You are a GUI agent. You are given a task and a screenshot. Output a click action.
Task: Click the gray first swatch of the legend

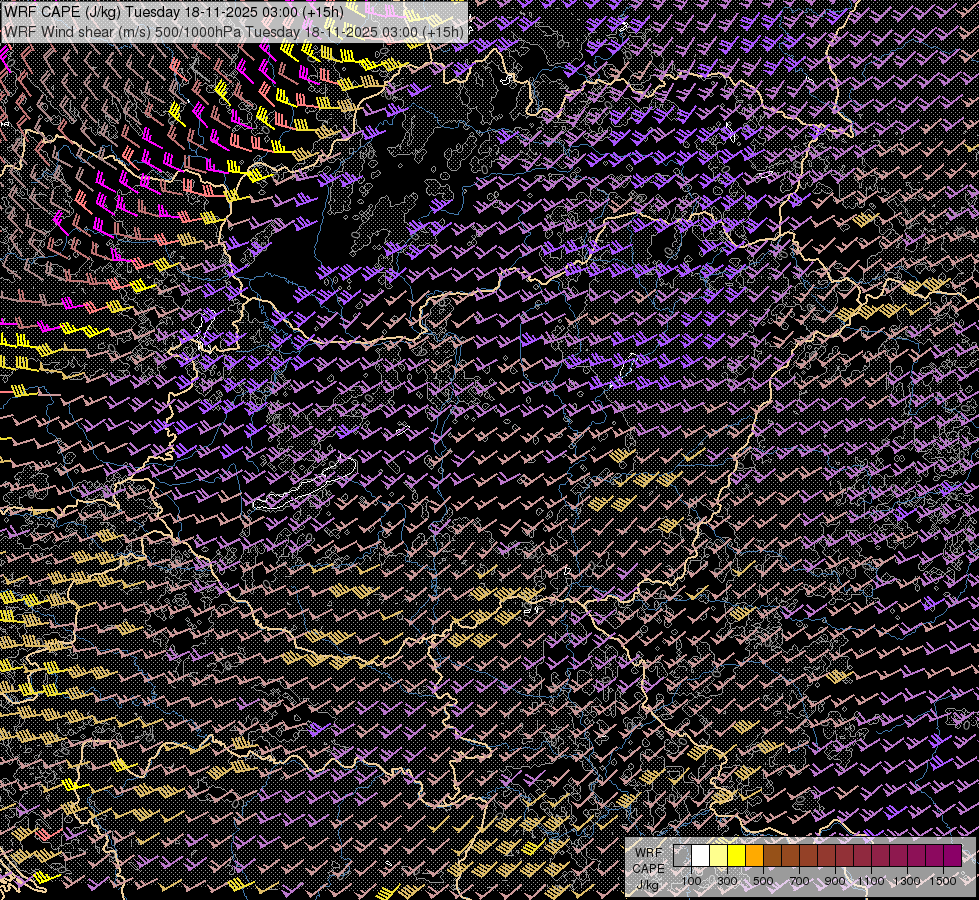[682, 855]
